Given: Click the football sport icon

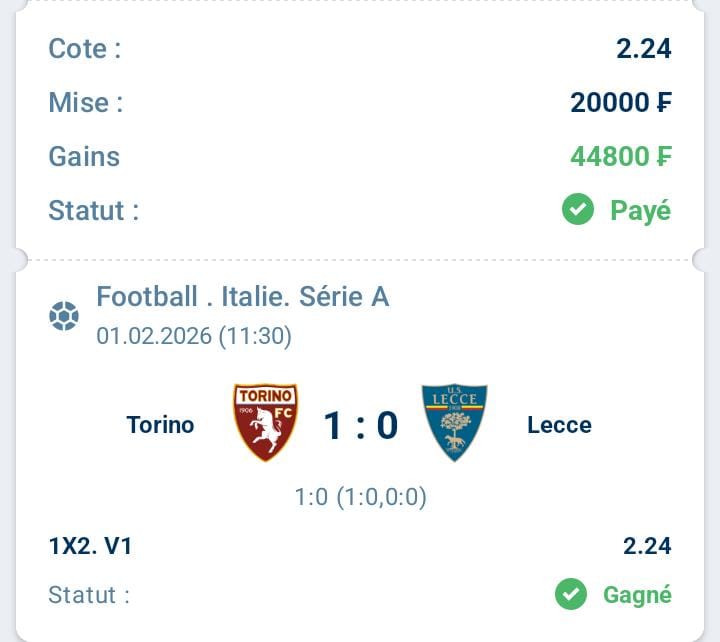Looking at the screenshot, I should pyautogui.click(x=64, y=316).
